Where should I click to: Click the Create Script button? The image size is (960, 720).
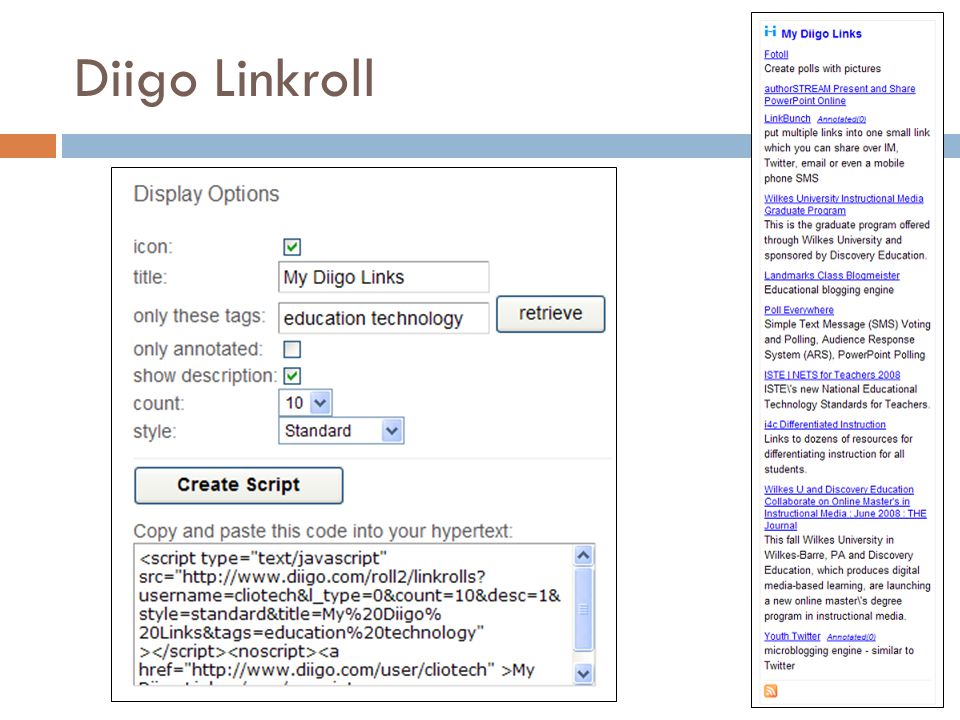tap(239, 486)
